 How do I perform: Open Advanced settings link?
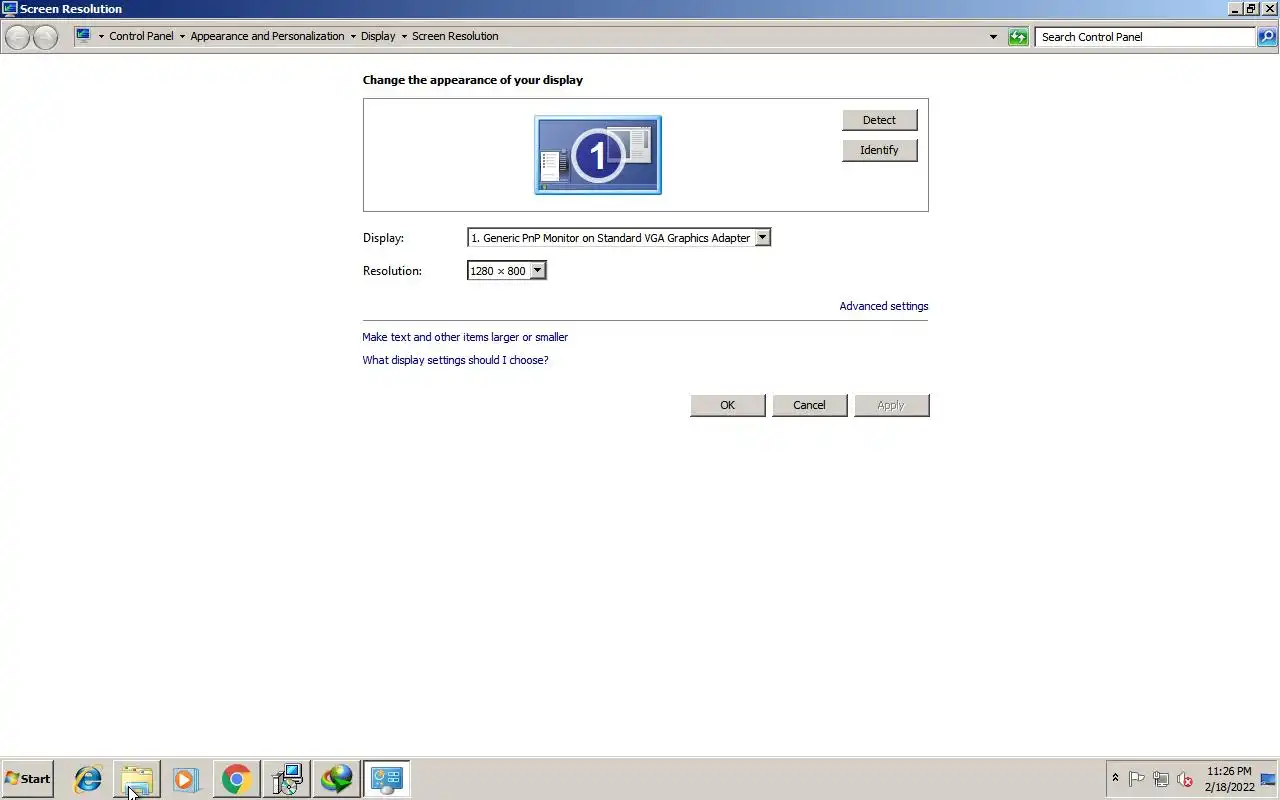click(884, 306)
